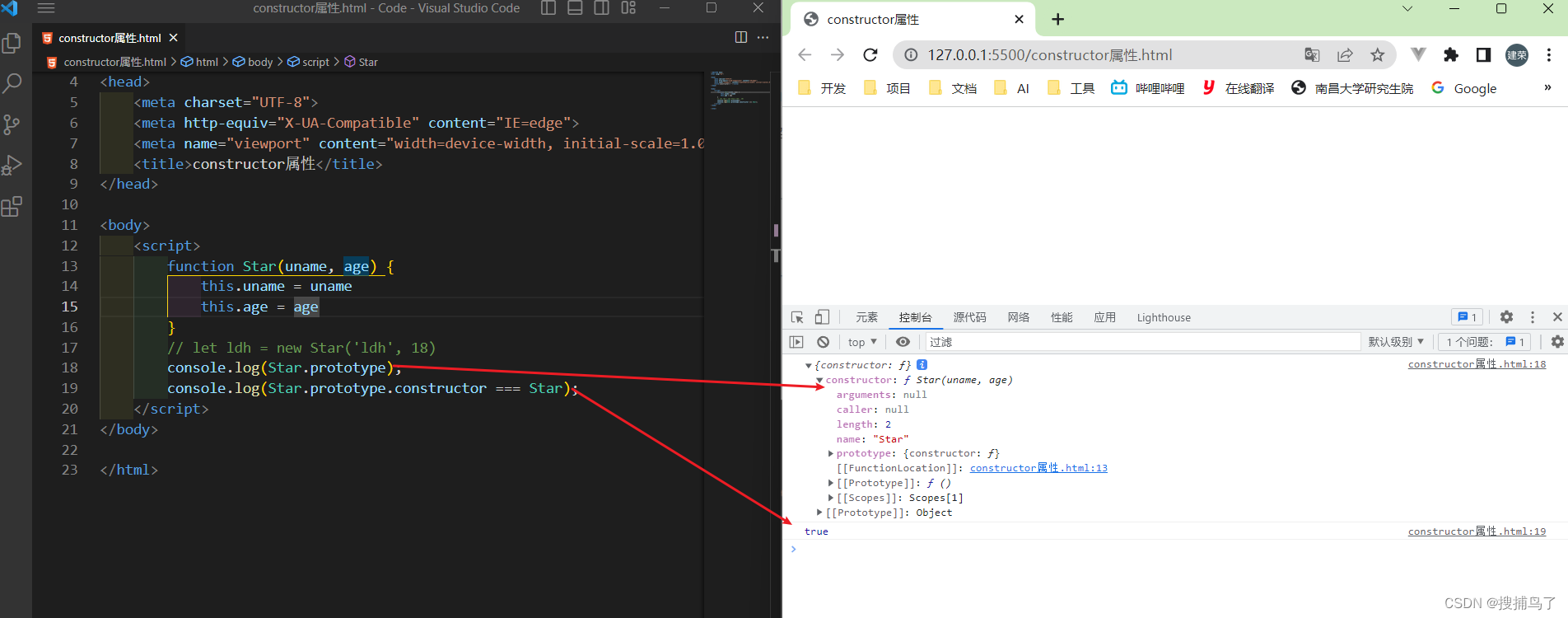
Task: Open the 工具 bookmark folder
Action: [1071, 88]
